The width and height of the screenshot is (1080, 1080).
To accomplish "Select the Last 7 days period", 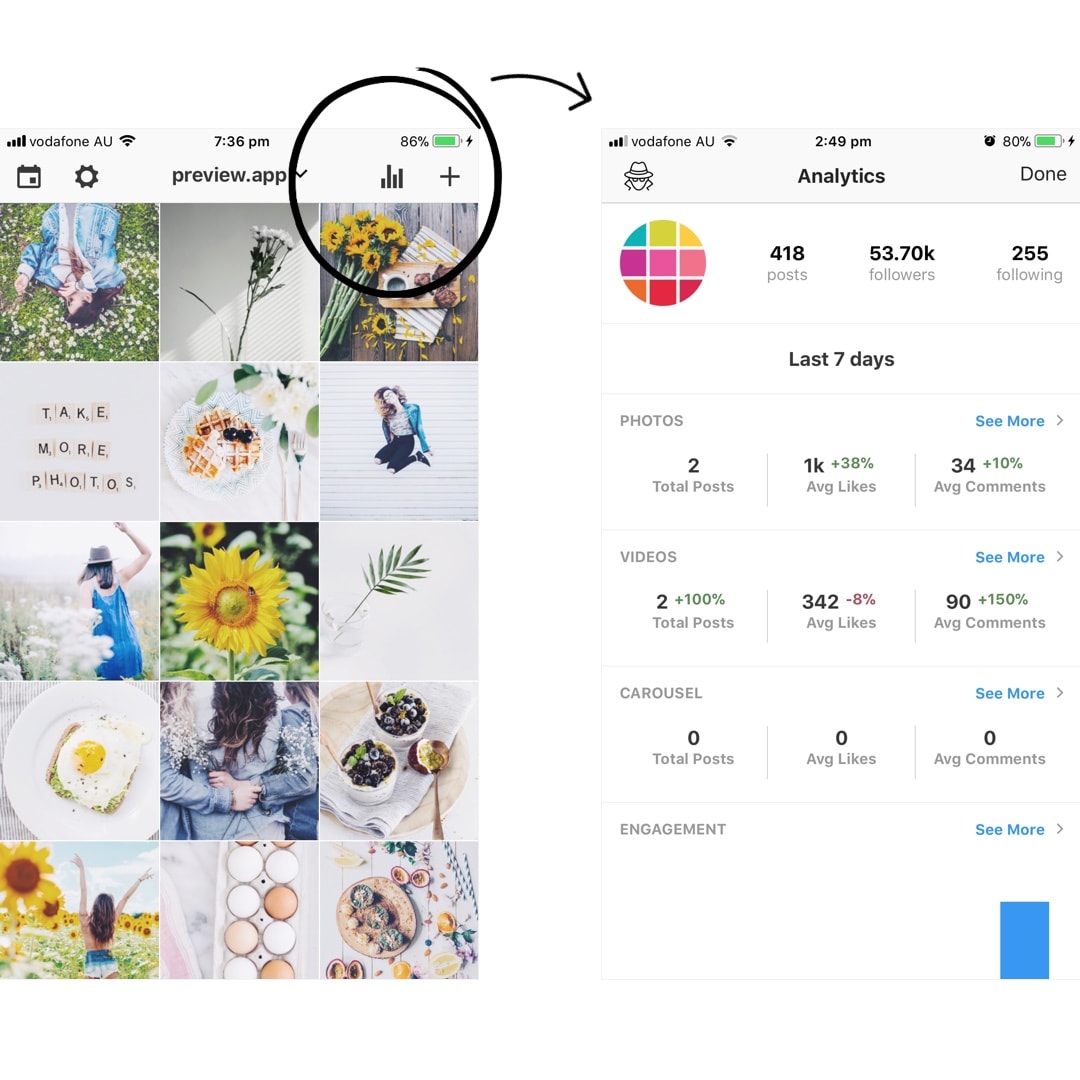I will click(841, 359).
